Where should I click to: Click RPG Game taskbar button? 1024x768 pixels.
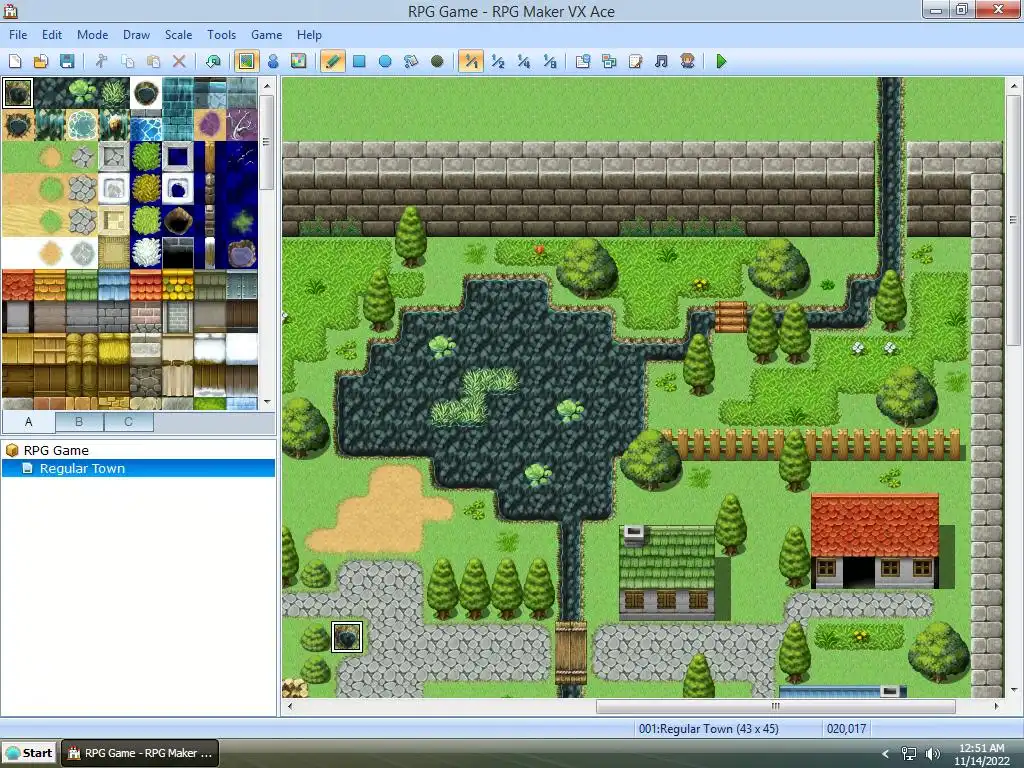coord(140,753)
